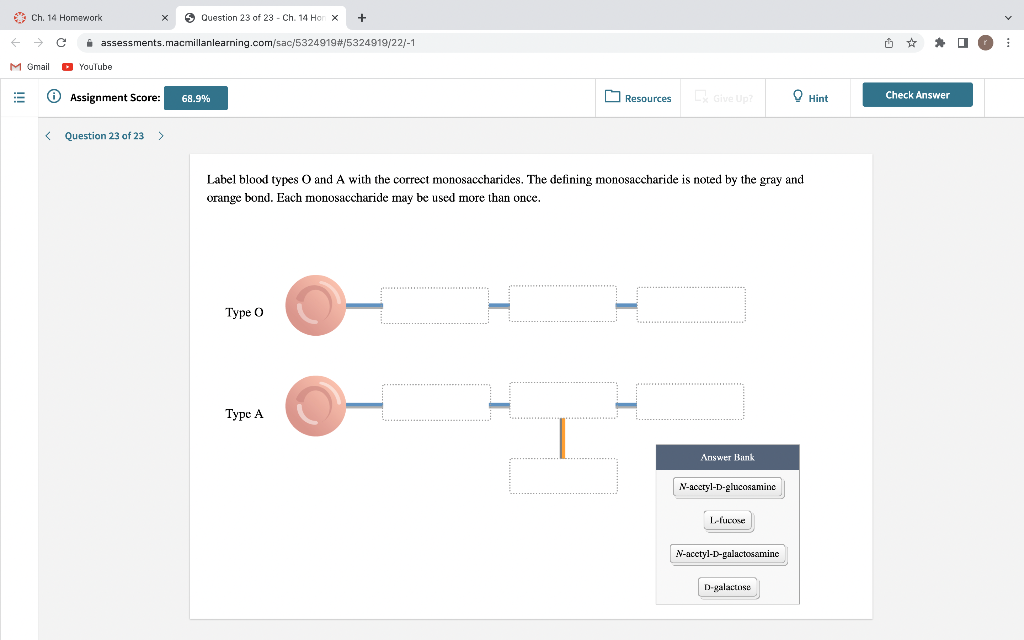Click the site lock icon in address bar
Screen dimensions: 1024x640
click(89, 42)
